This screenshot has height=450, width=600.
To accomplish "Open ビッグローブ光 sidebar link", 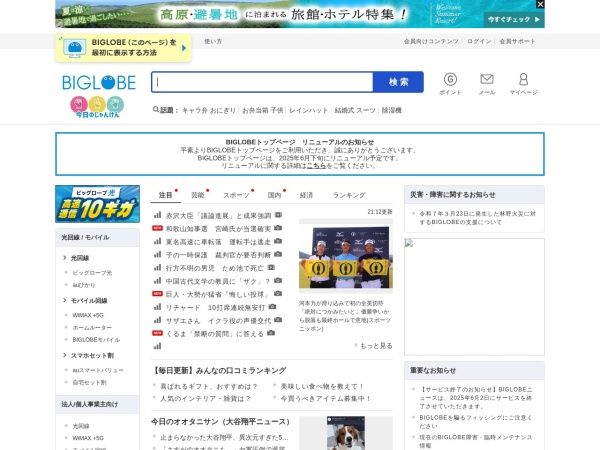I will click(92, 273).
